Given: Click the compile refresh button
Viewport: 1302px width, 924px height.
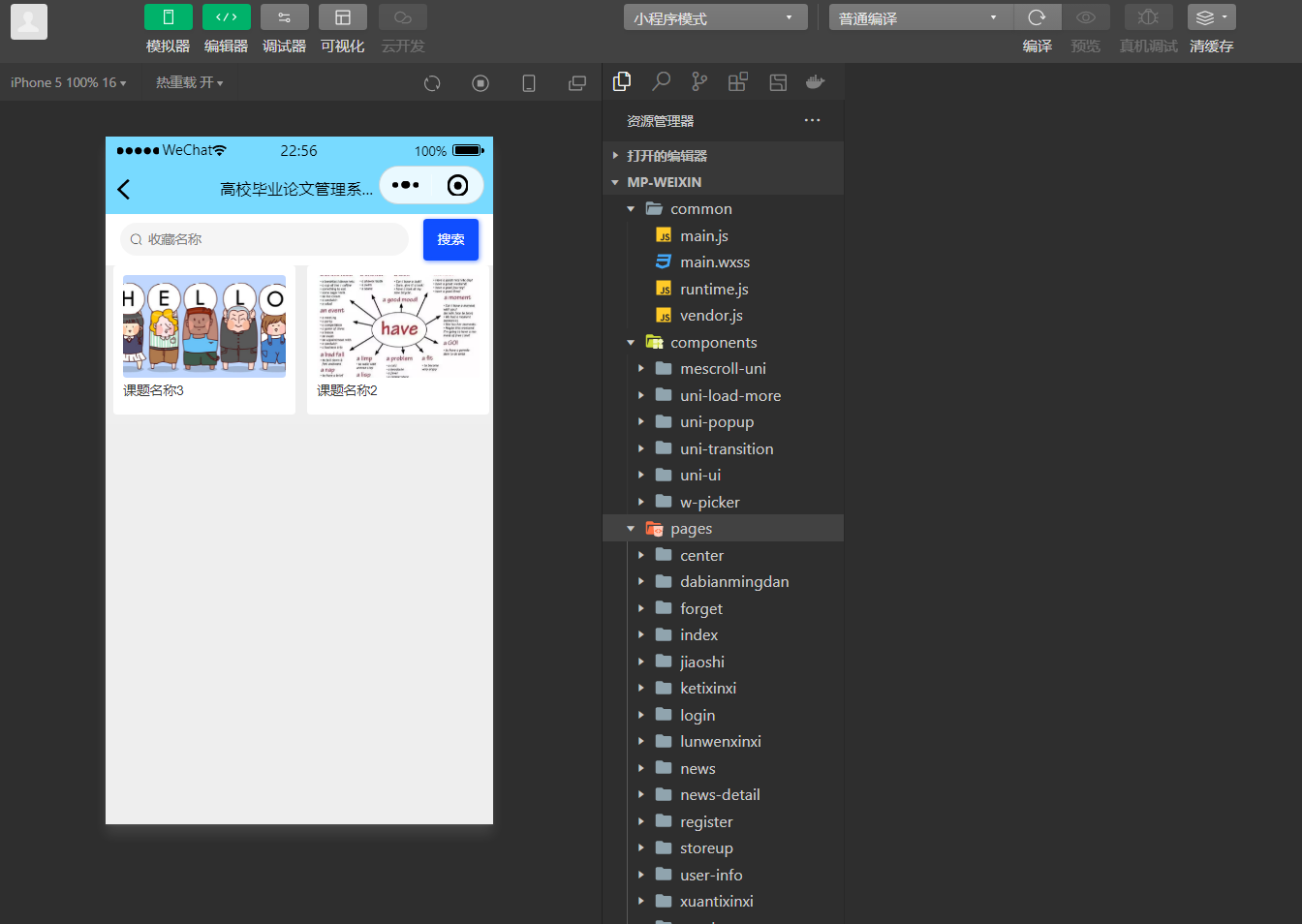Looking at the screenshot, I should coord(1038,17).
